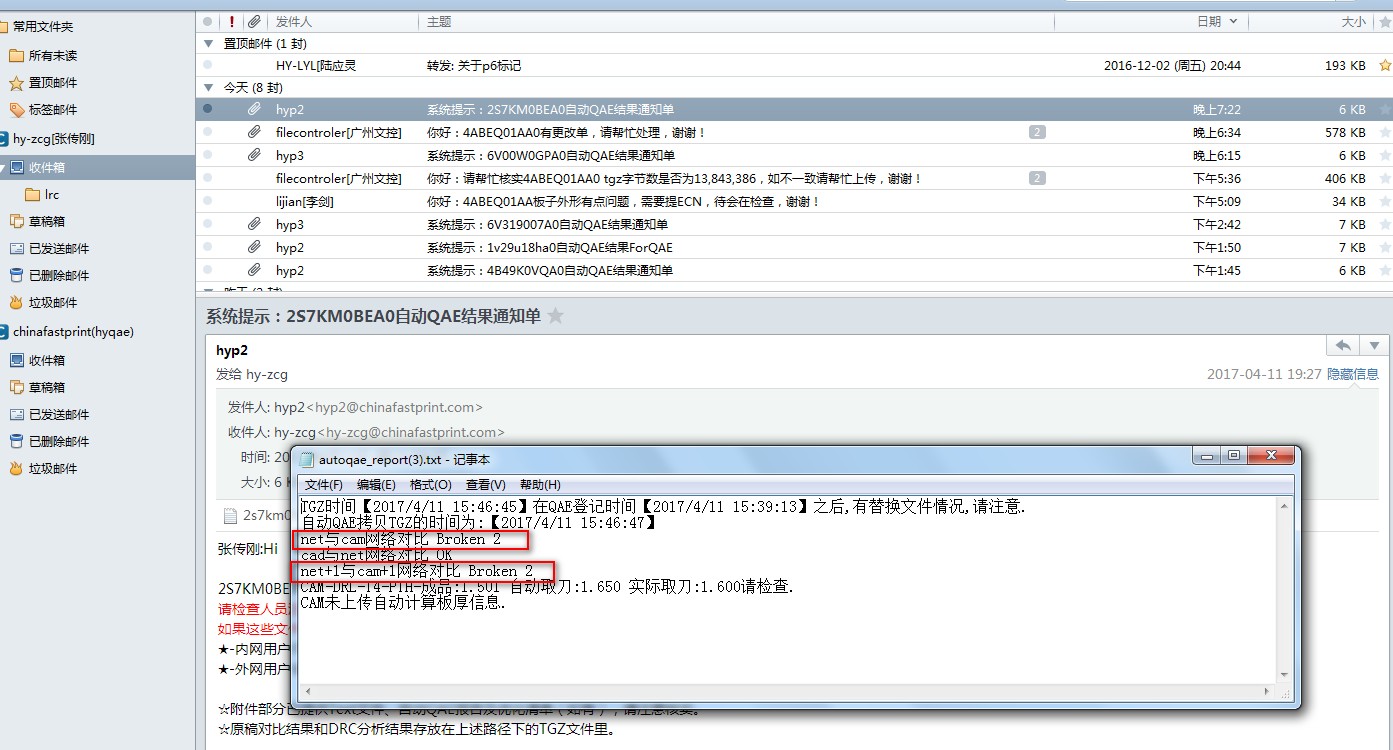Screen dimensions: 1393x750
Task: Toggle the star on the HY-LYL pinned email
Action: pyautogui.click(x=1385, y=65)
